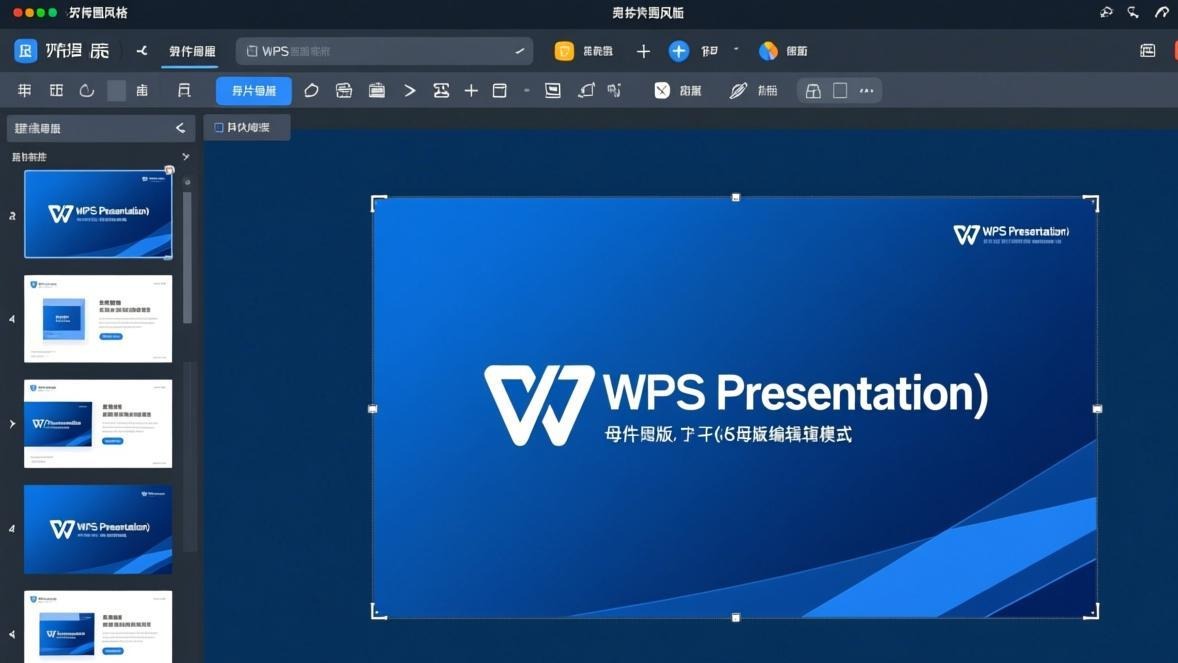Click the text box frame icon
The width and height of the screenshot is (1178, 663).
[441, 90]
